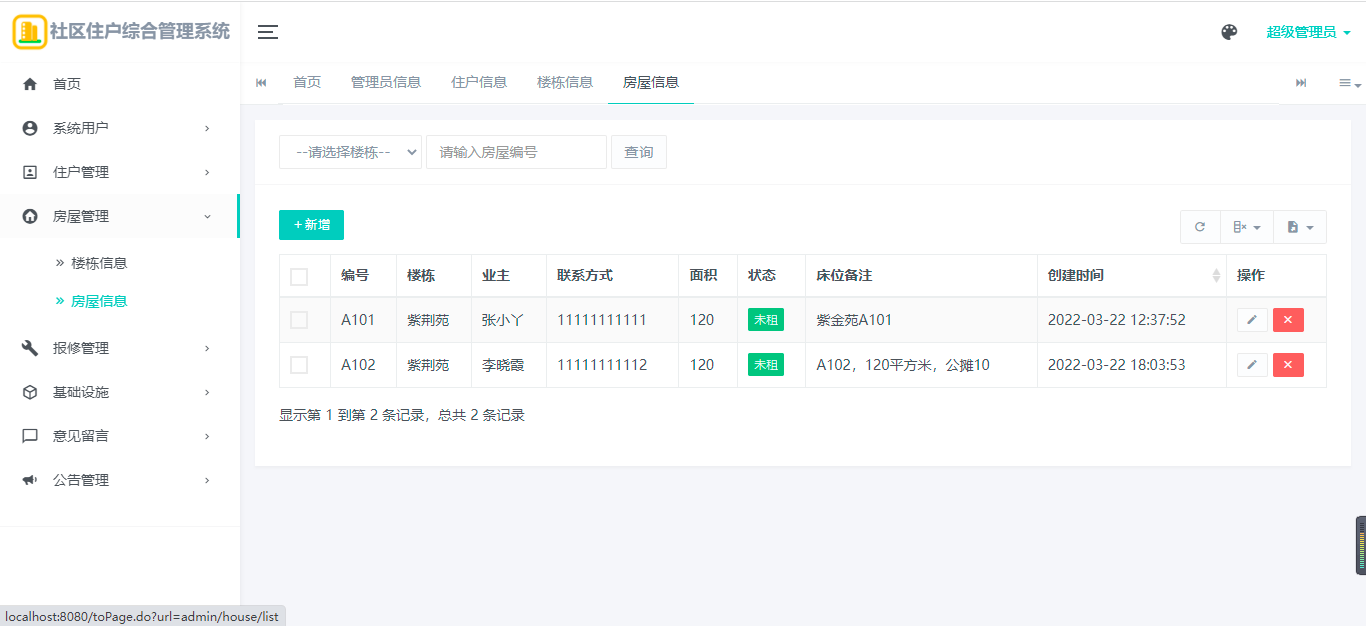Screen dimensions: 1366x626
Task: Click the 面积 column header
Action: click(703, 275)
